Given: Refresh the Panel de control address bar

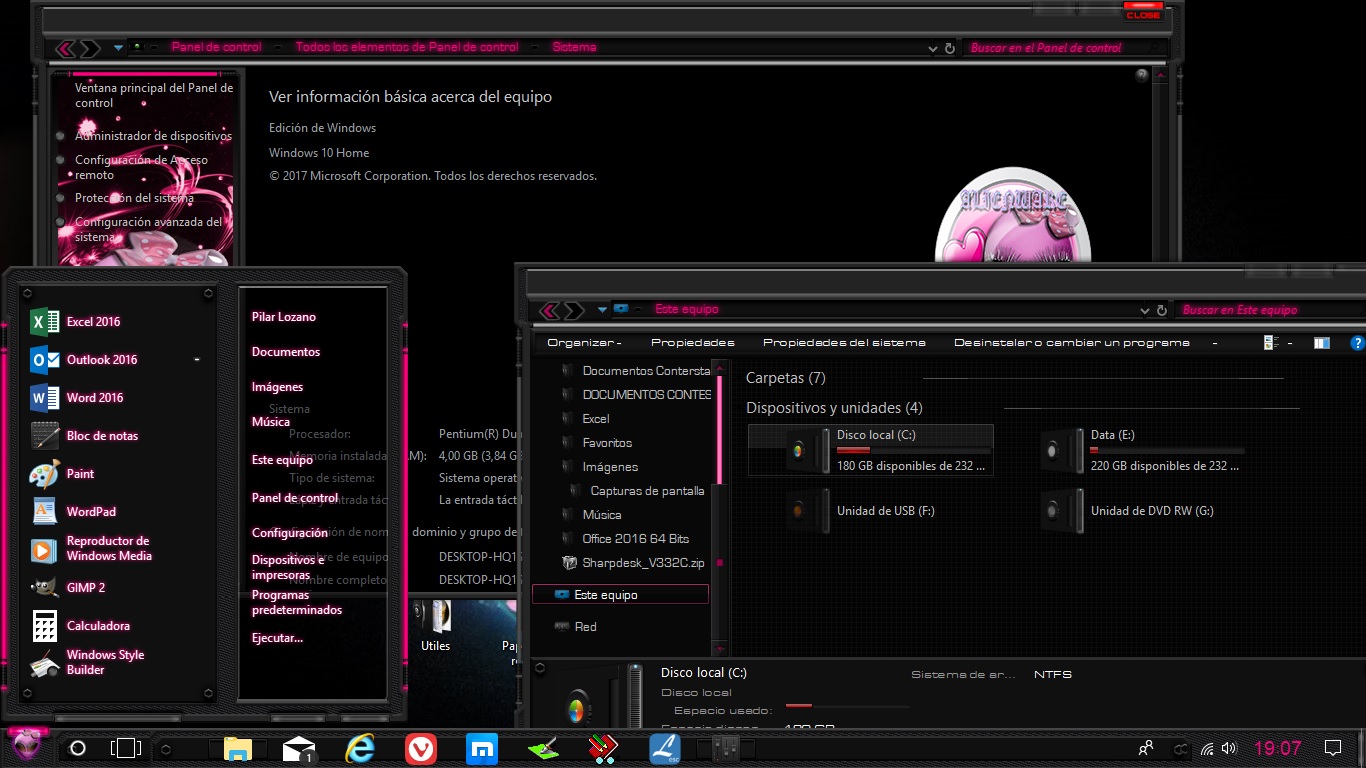Looking at the screenshot, I should click(949, 48).
